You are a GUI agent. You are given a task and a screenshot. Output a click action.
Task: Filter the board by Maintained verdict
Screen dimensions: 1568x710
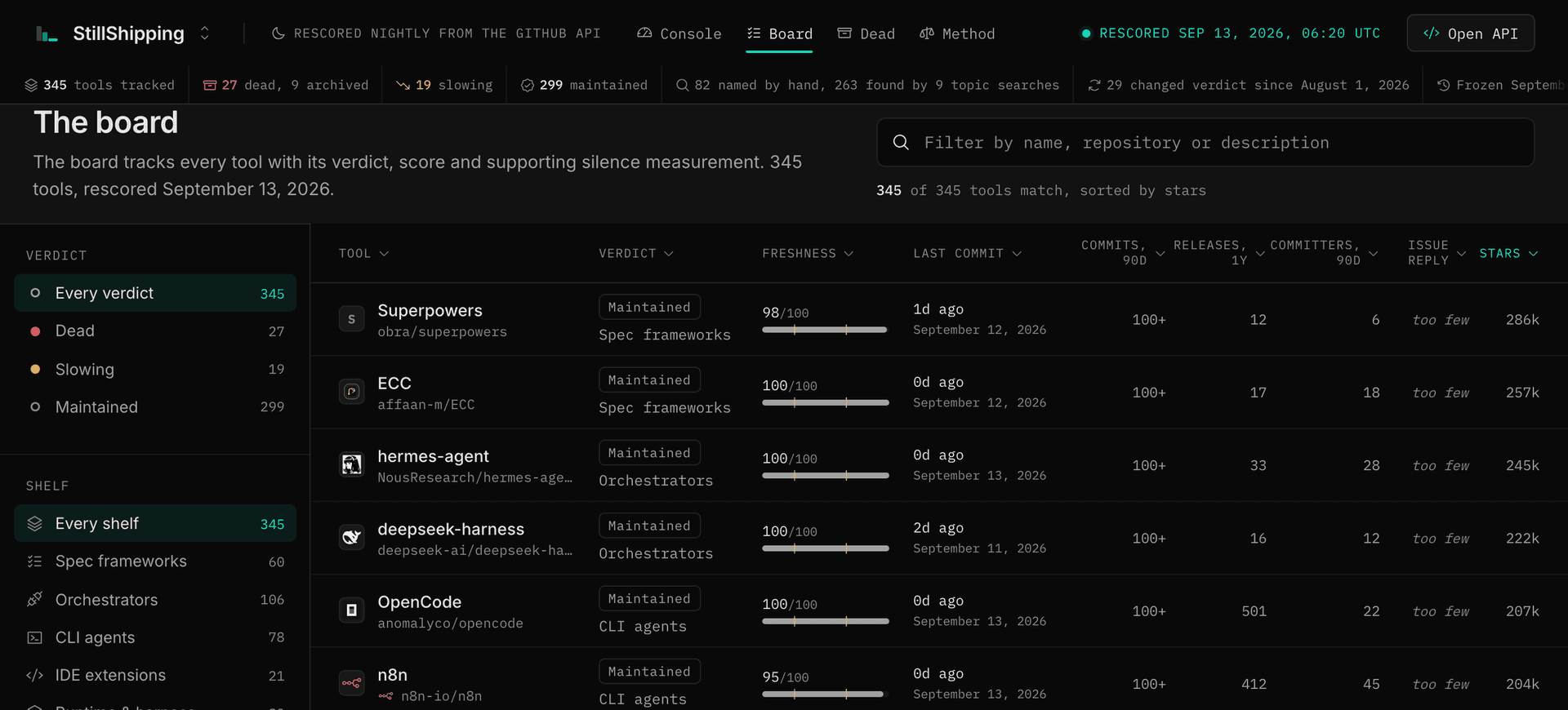coord(155,406)
